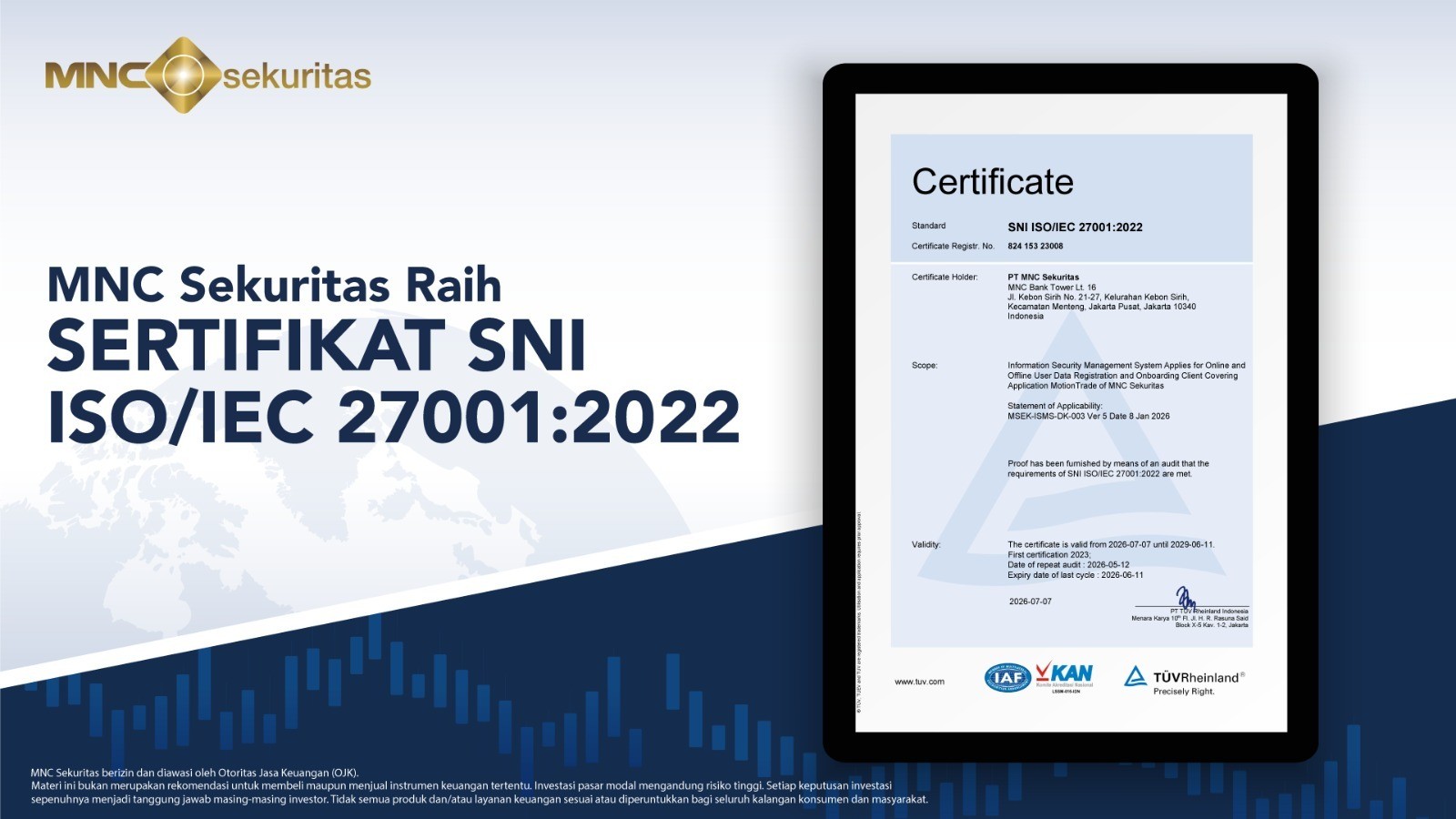Select certificate number '824 153 23008'
This screenshot has width=1456, height=819.
pos(1035,246)
